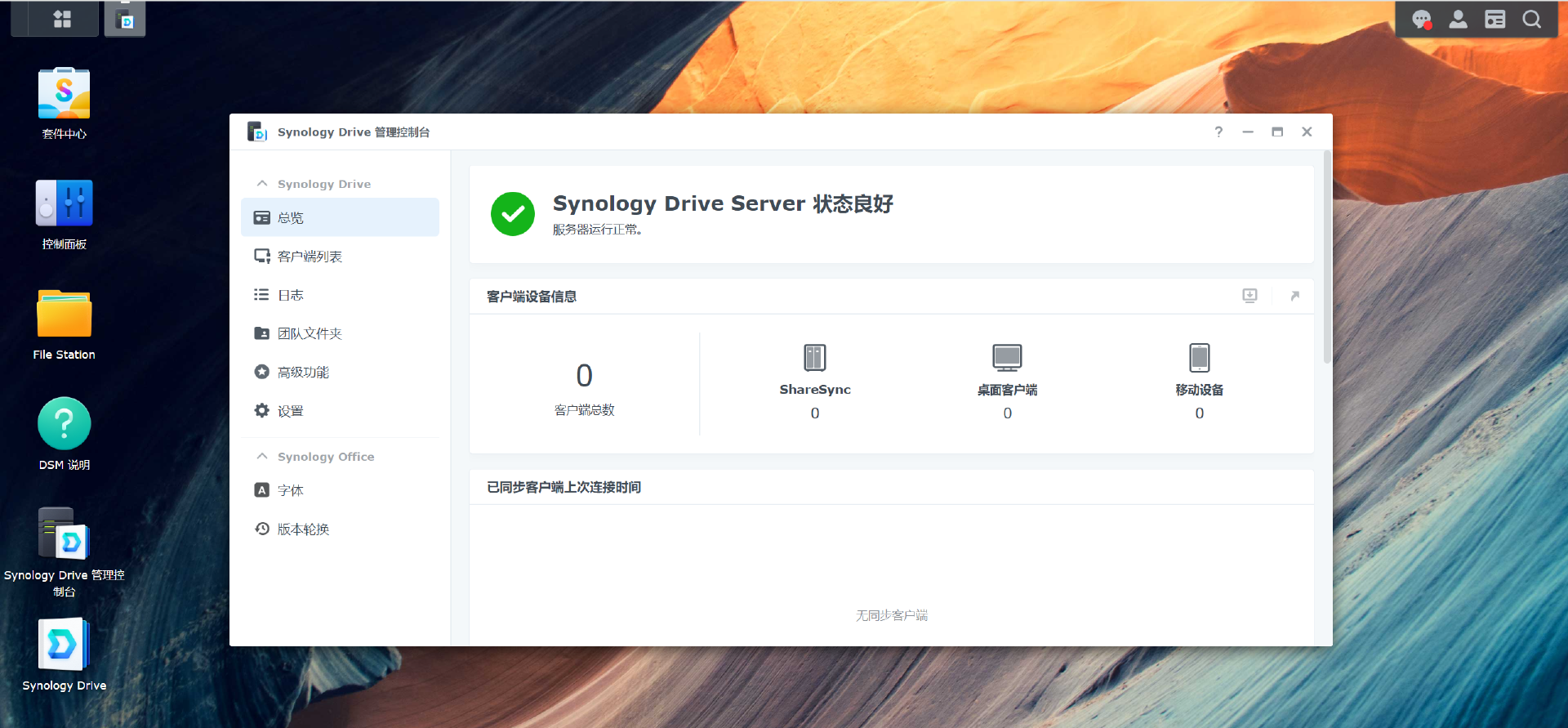The height and width of the screenshot is (728, 1568).
Task: Click the Synology Drive console title bar icon
Action: click(257, 132)
